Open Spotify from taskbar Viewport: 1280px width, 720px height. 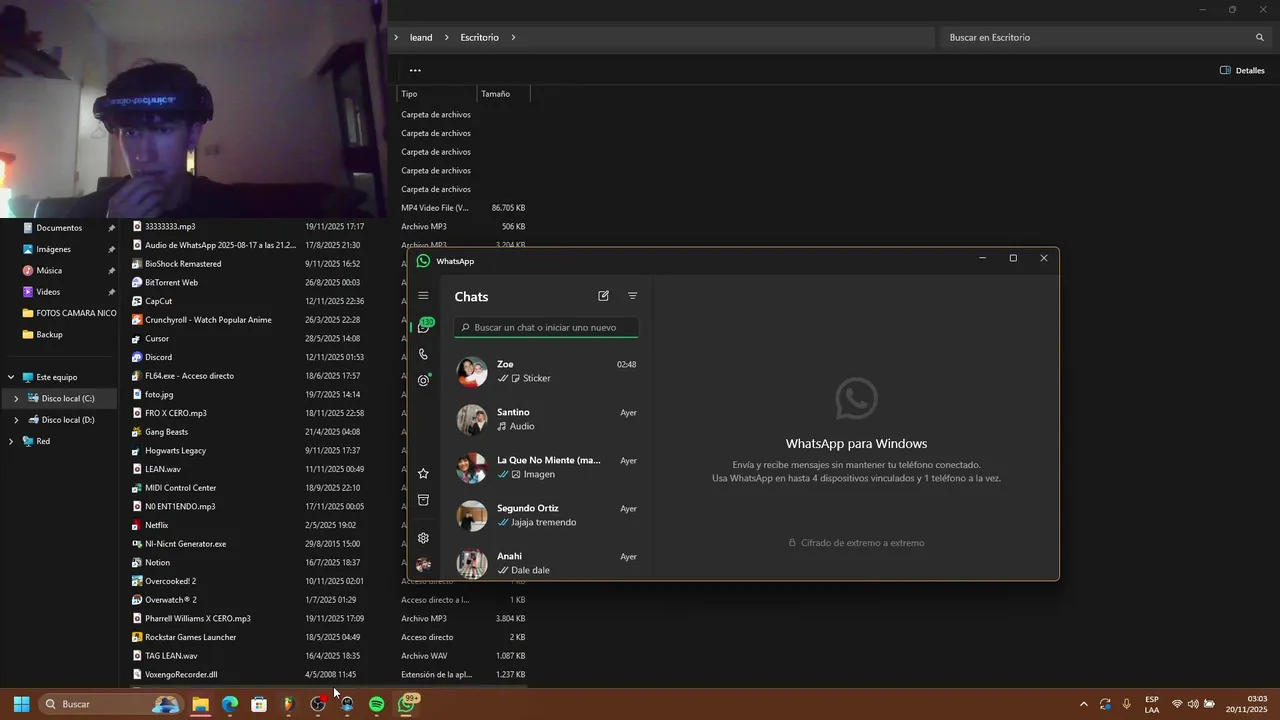pyautogui.click(x=376, y=704)
